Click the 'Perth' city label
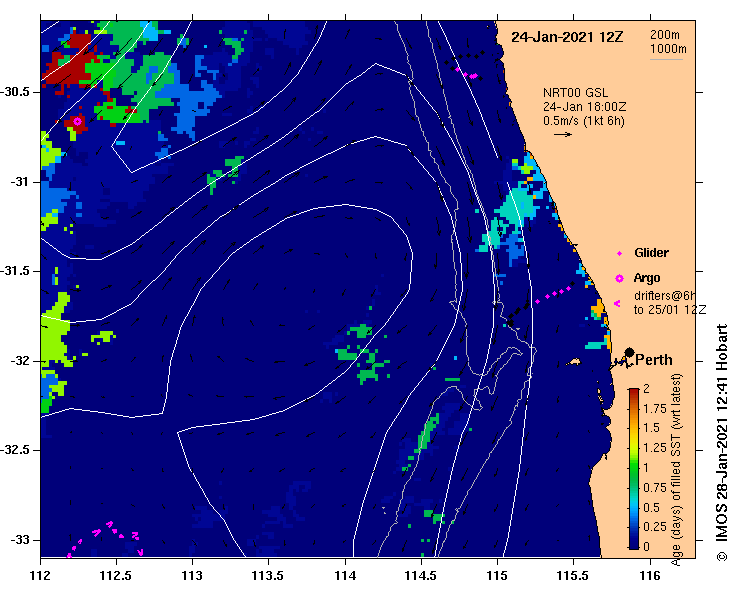 [654, 360]
